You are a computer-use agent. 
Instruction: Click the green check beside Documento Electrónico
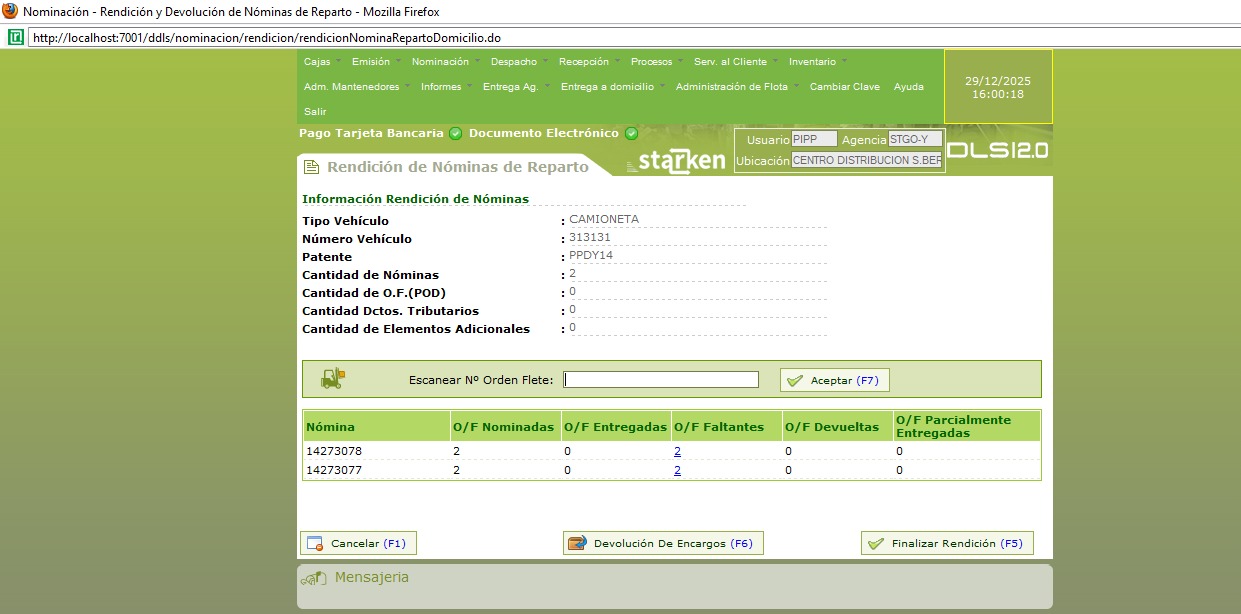631,133
